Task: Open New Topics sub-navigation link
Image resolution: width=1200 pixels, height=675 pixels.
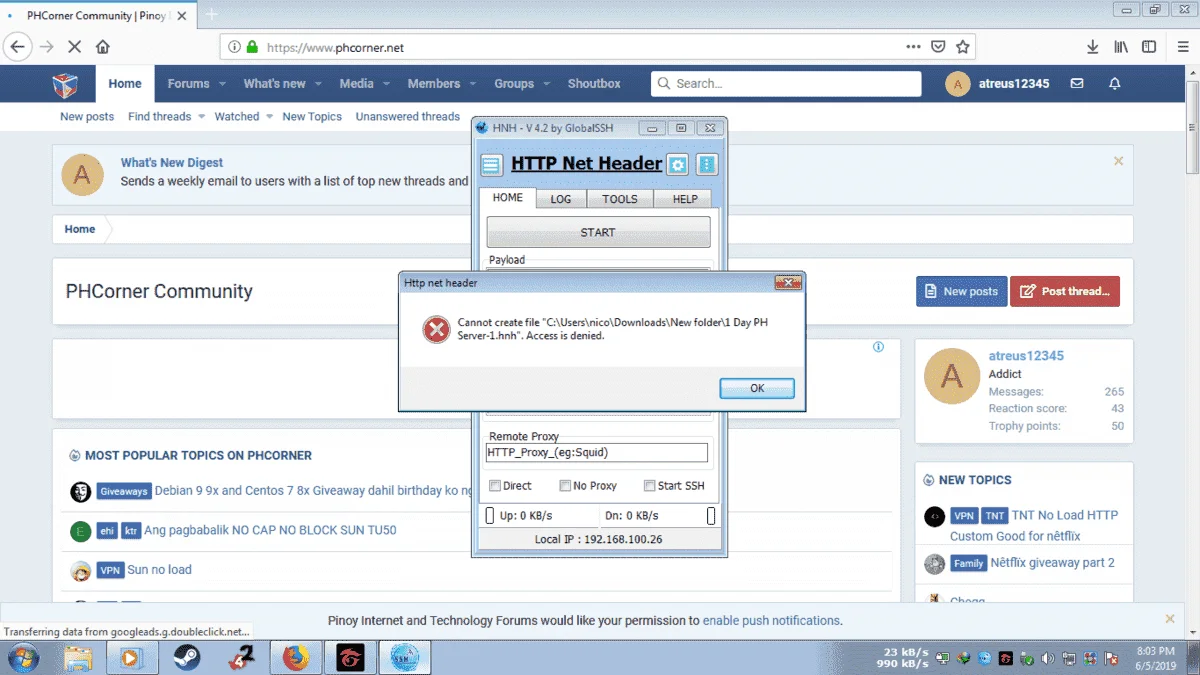Action: pos(312,117)
